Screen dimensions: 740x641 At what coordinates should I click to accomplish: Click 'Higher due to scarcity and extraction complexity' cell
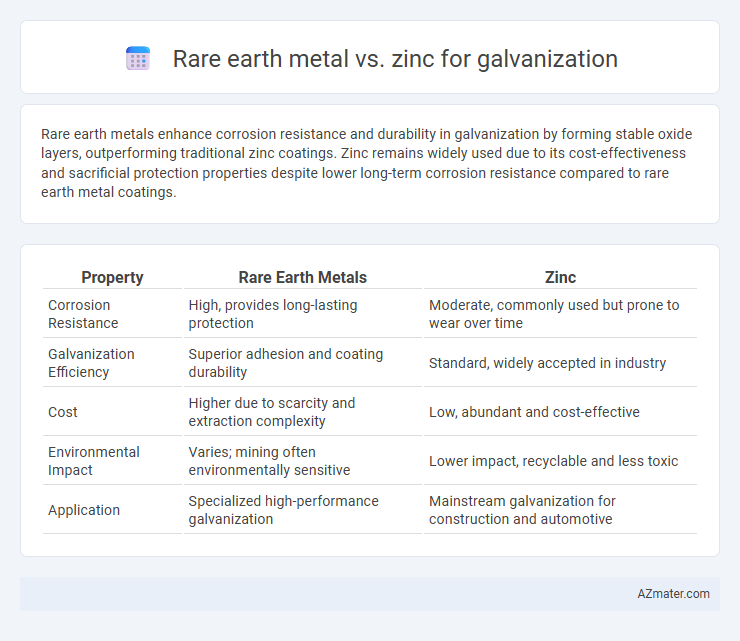click(x=303, y=412)
